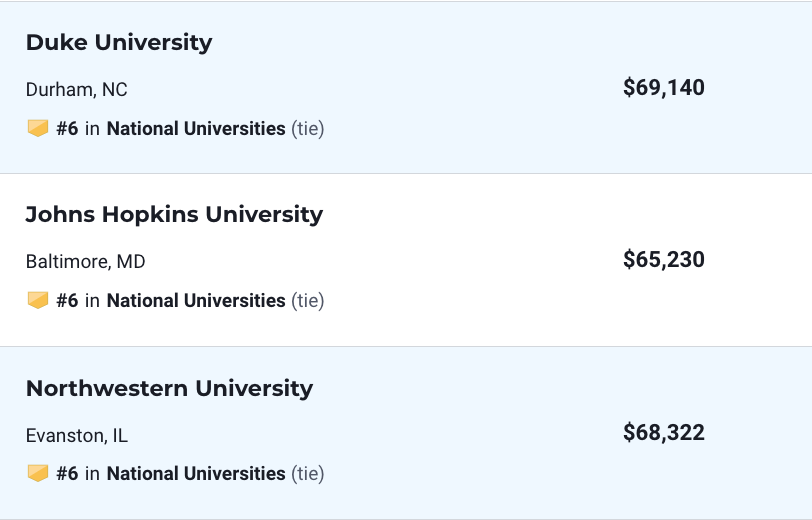Select the $68,322 tuition figure
This screenshot has height=520, width=812.
[664, 432]
